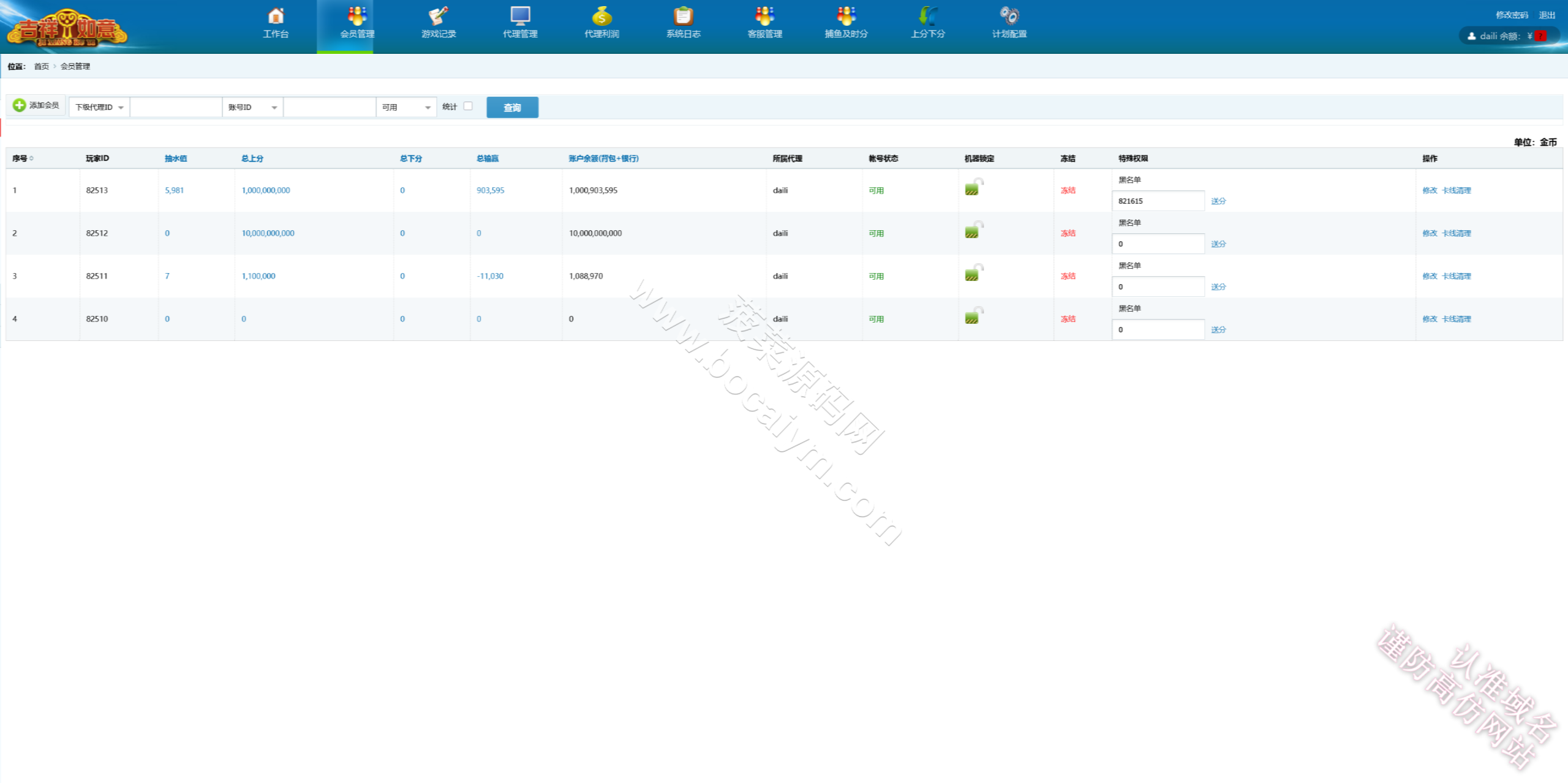Click the green plus 添加会员 icon
The height and width of the screenshot is (783, 1568).
click(20, 105)
